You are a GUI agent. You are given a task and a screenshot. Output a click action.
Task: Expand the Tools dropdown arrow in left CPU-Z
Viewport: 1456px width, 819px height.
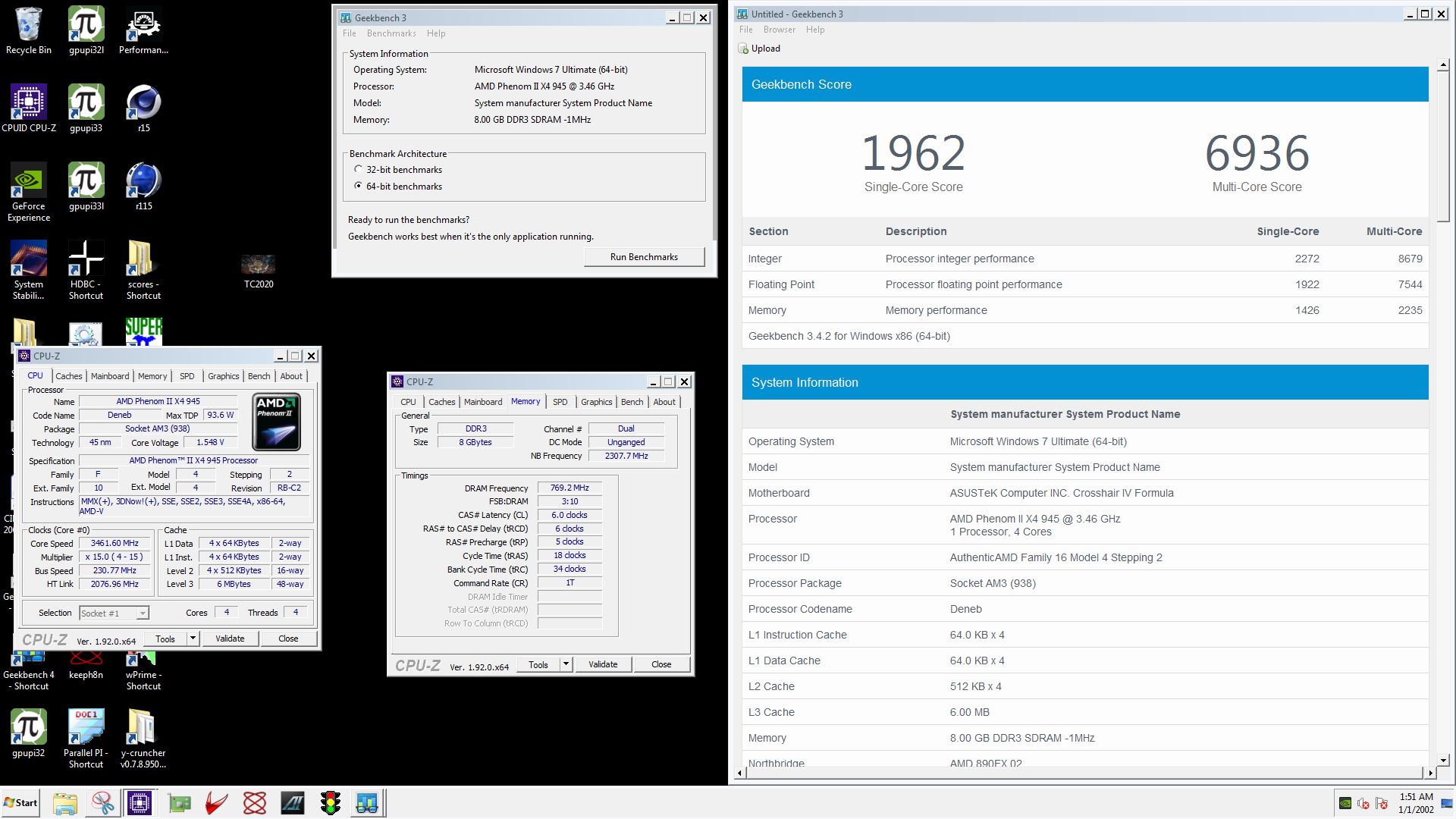[x=193, y=639]
